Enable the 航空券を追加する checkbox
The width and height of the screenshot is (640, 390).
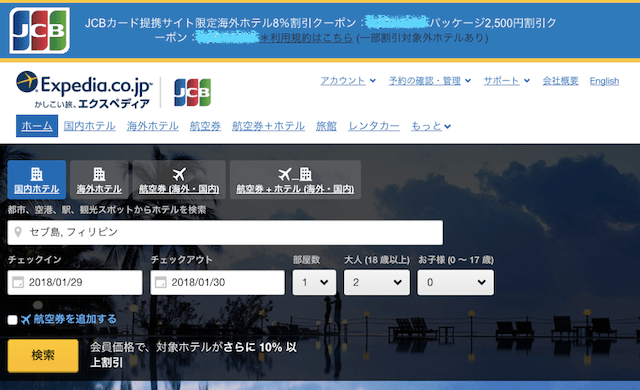pyautogui.click(x=13, y=320)
